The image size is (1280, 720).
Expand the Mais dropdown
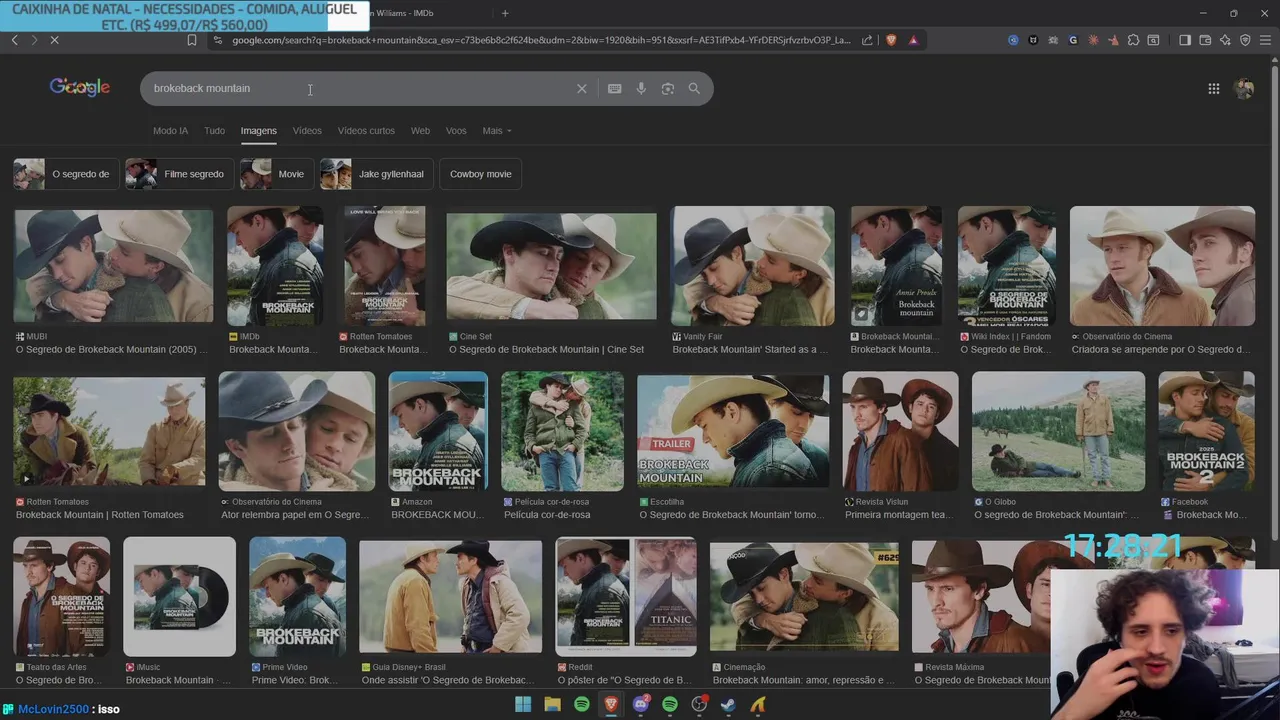497,131
